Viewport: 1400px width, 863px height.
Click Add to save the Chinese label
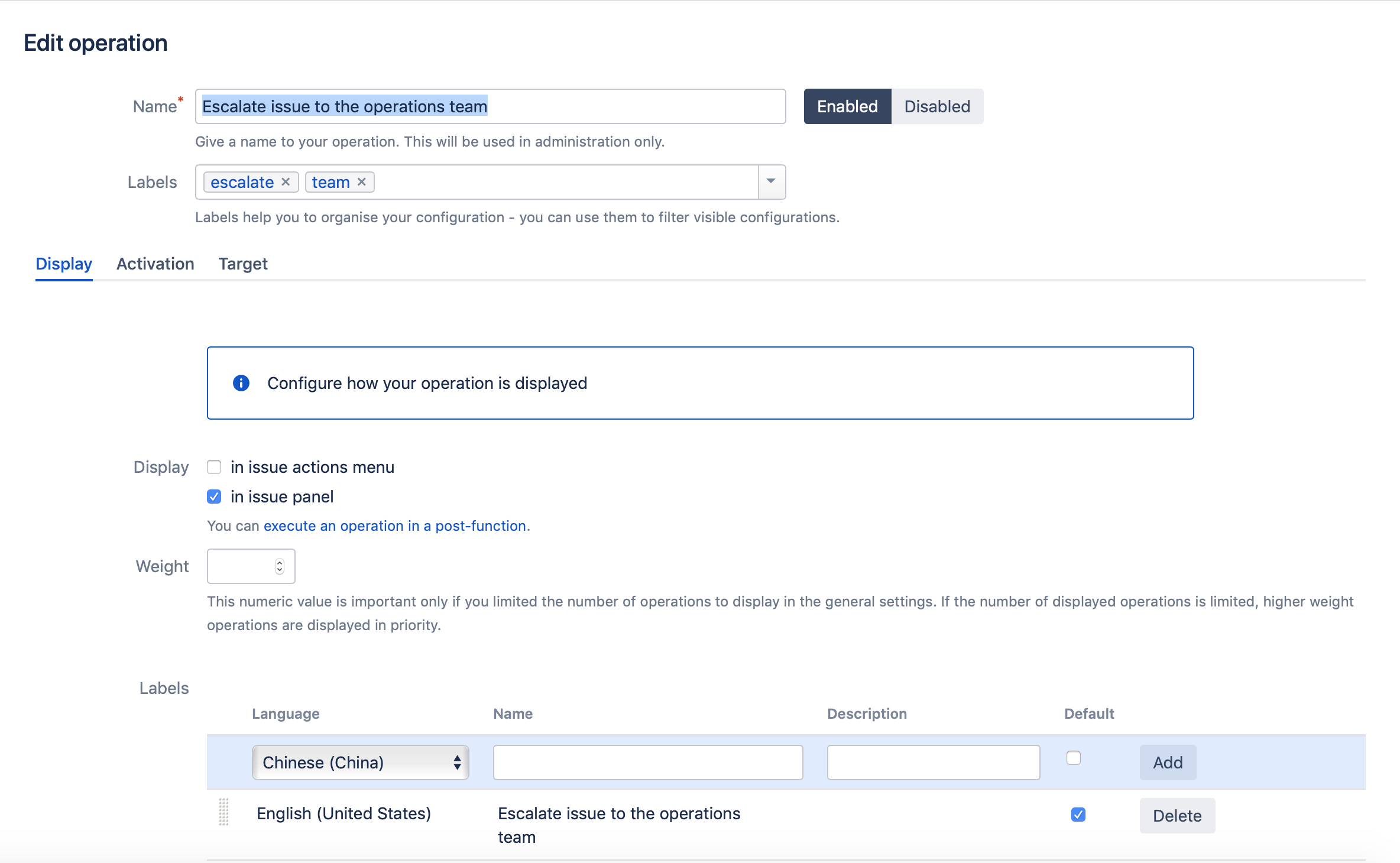point(1167,762)
